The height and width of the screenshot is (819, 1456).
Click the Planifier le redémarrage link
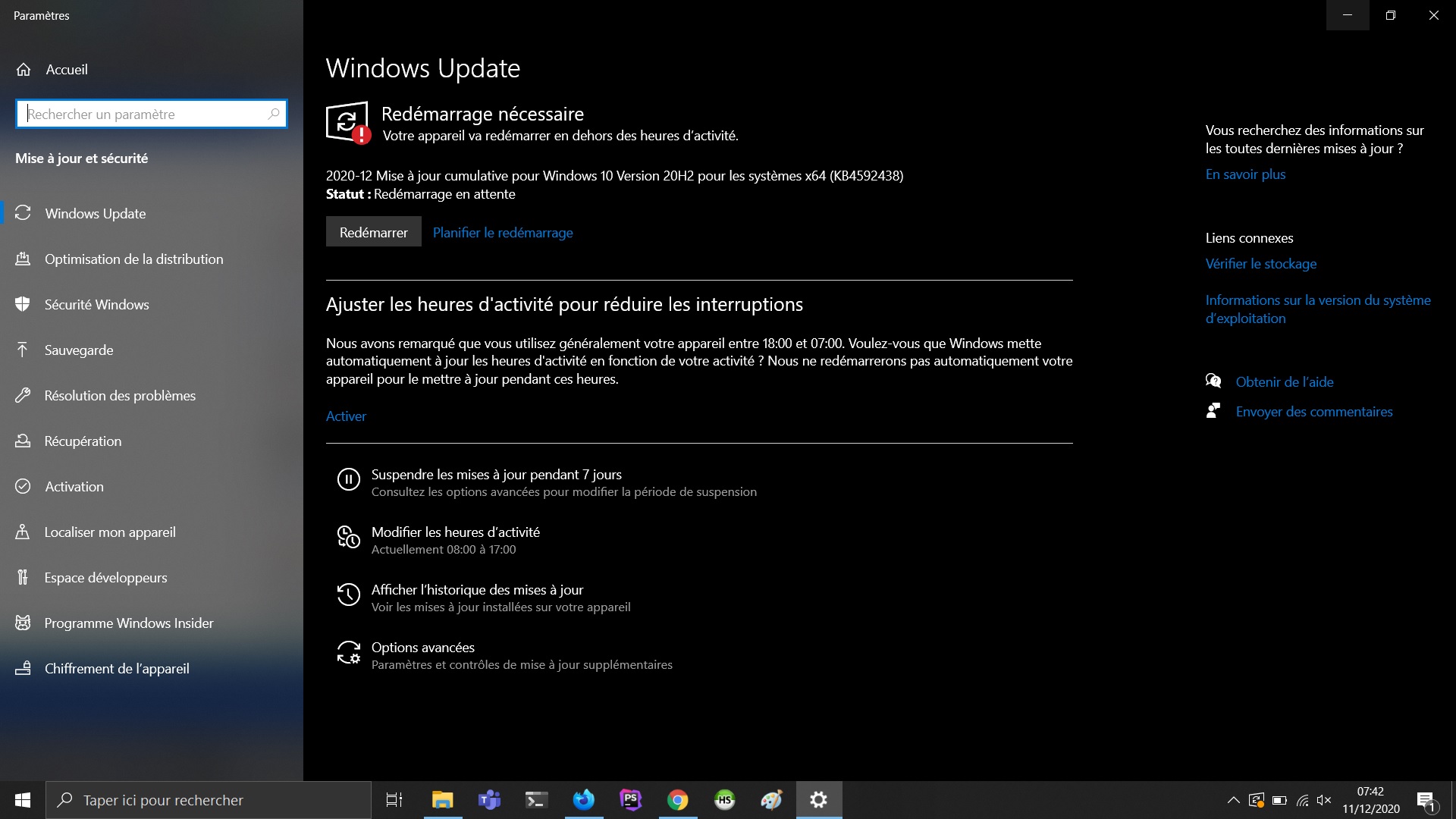pyautogui.click(x=503, y=233)
